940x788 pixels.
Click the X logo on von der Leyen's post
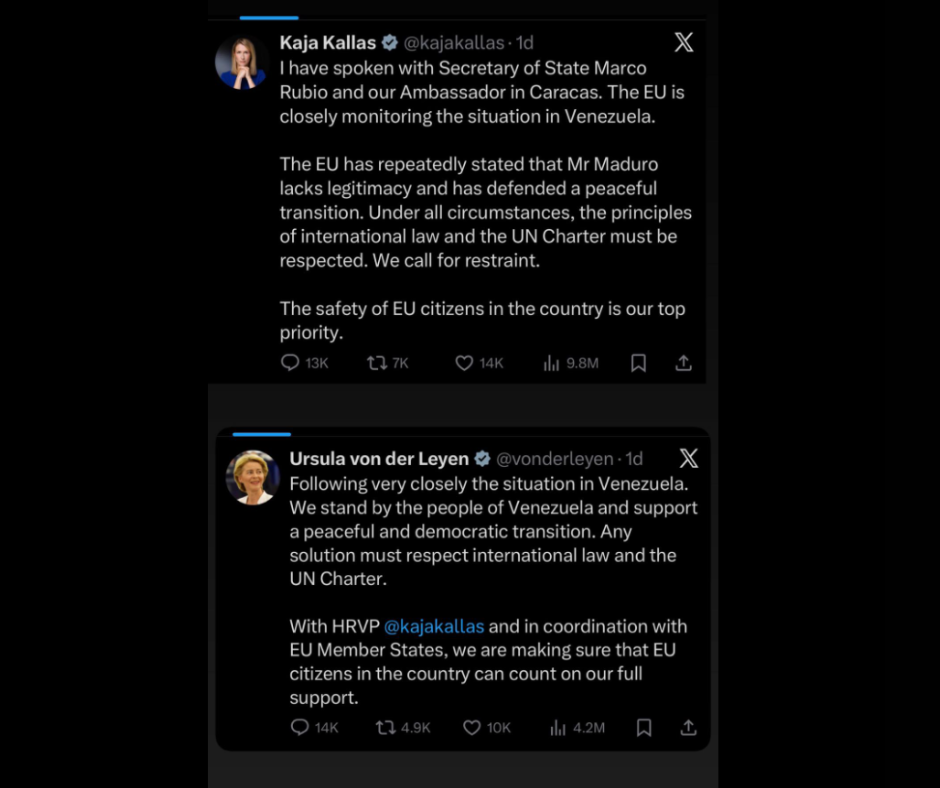click(689, 458)
